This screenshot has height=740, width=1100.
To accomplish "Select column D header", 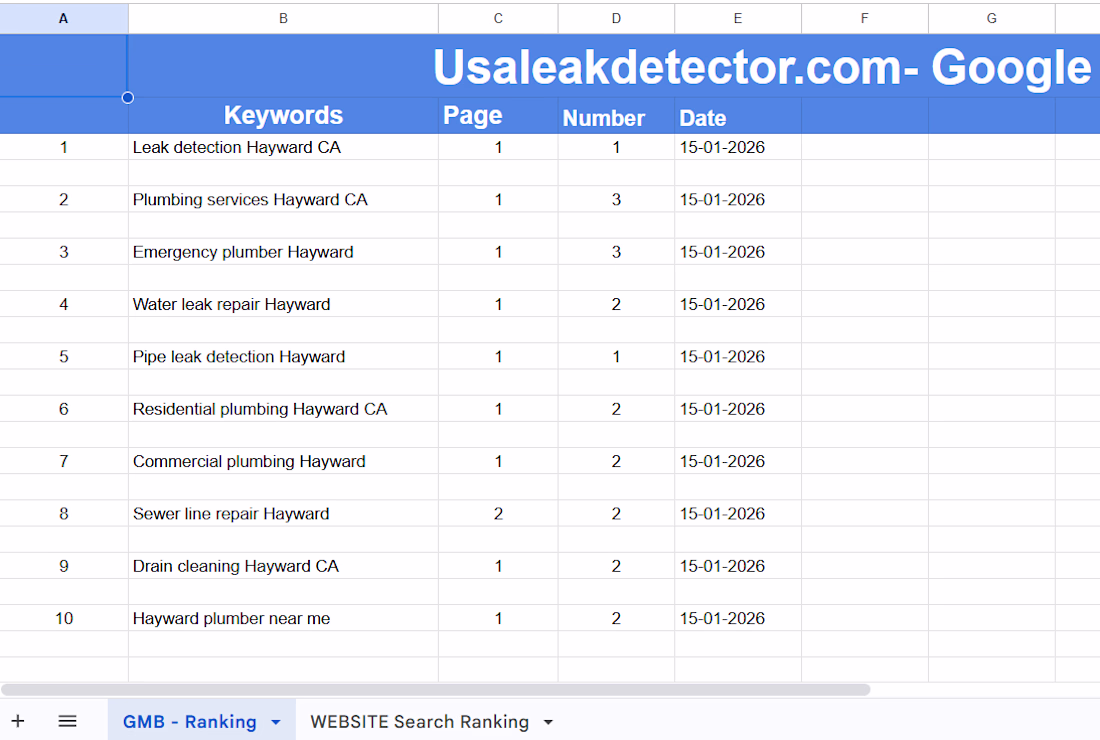I will [x=616, y=19].
